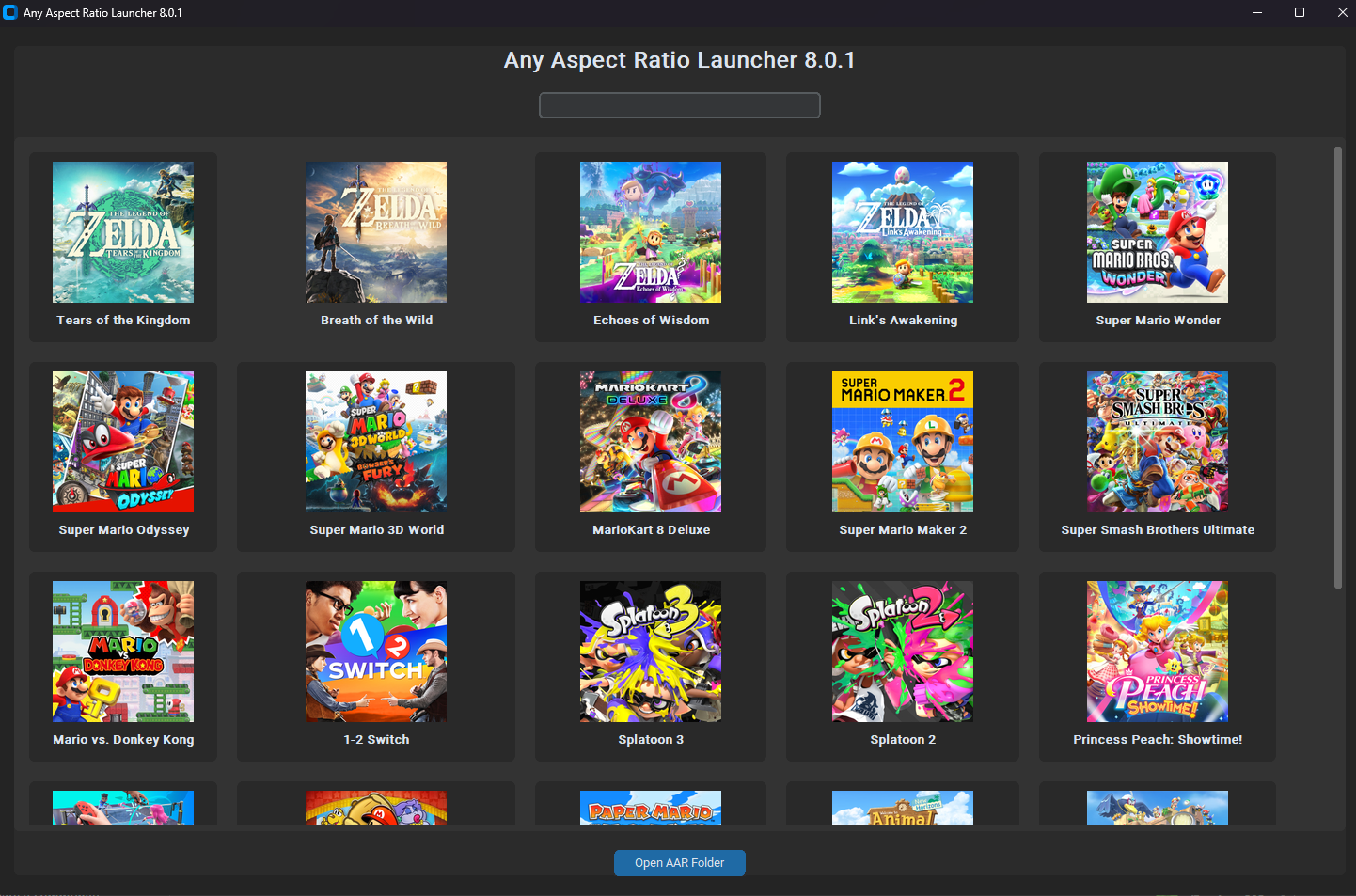The height and width of the screenshot is (896, 1356).
Task: Select Breath of the Wild cover image
Action: (x=376, y=232)
